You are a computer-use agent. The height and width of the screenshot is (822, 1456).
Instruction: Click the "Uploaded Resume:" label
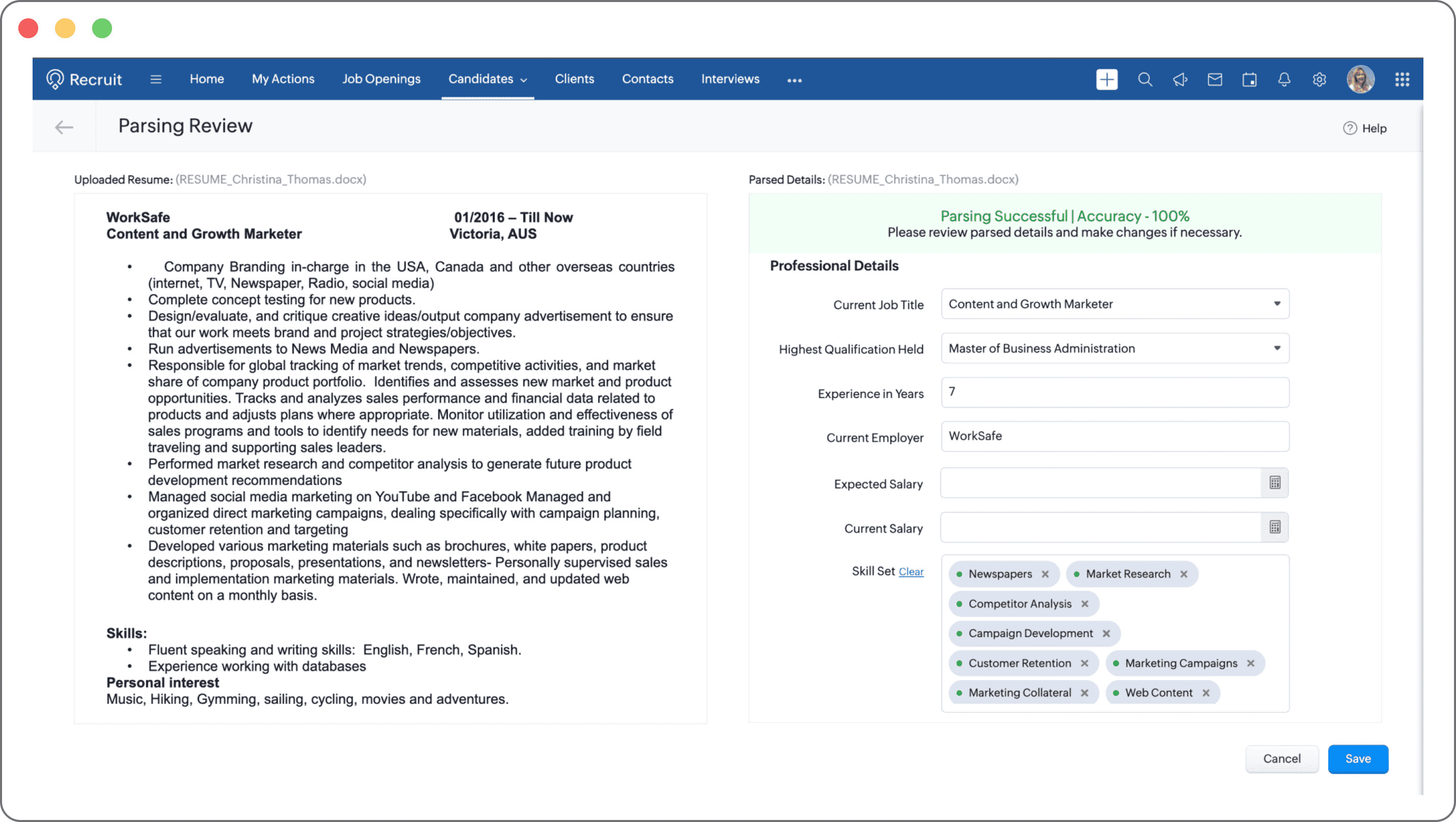click(123, 180)
